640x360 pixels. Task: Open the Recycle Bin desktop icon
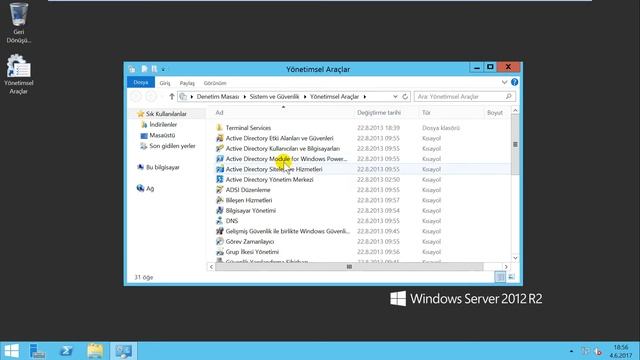coord(18,22)
